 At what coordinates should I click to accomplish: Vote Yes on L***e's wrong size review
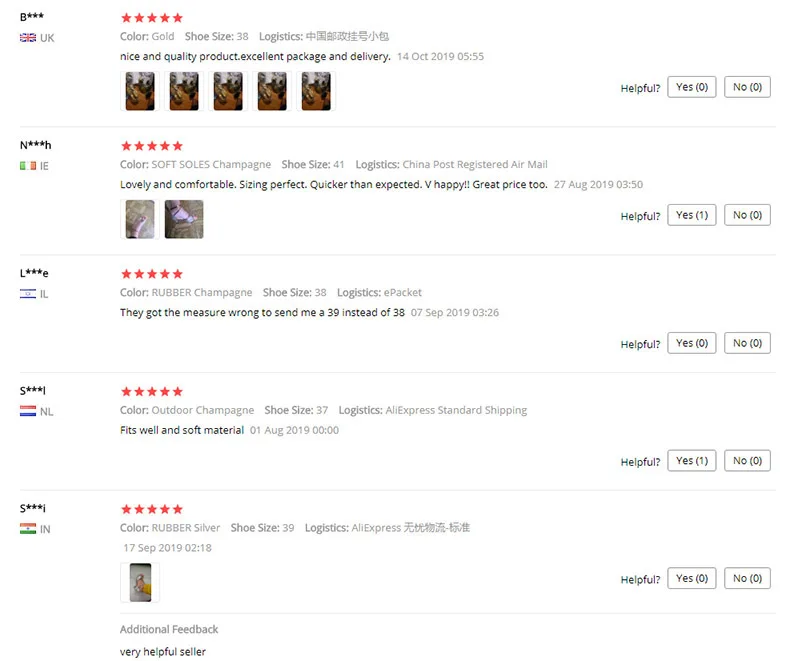point(692,343)
